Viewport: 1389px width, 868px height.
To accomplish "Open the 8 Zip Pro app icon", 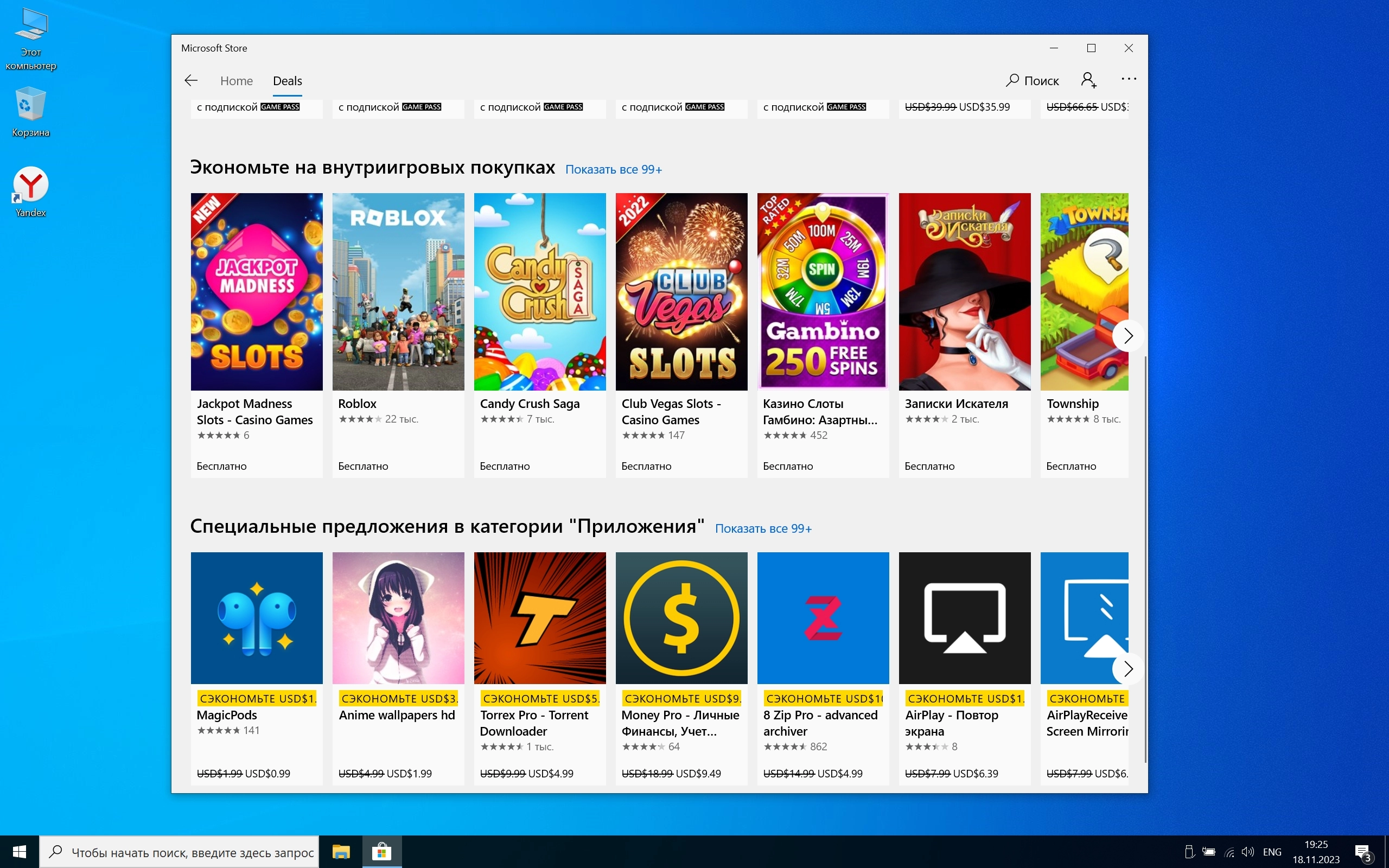I will (x=823, y=618).
